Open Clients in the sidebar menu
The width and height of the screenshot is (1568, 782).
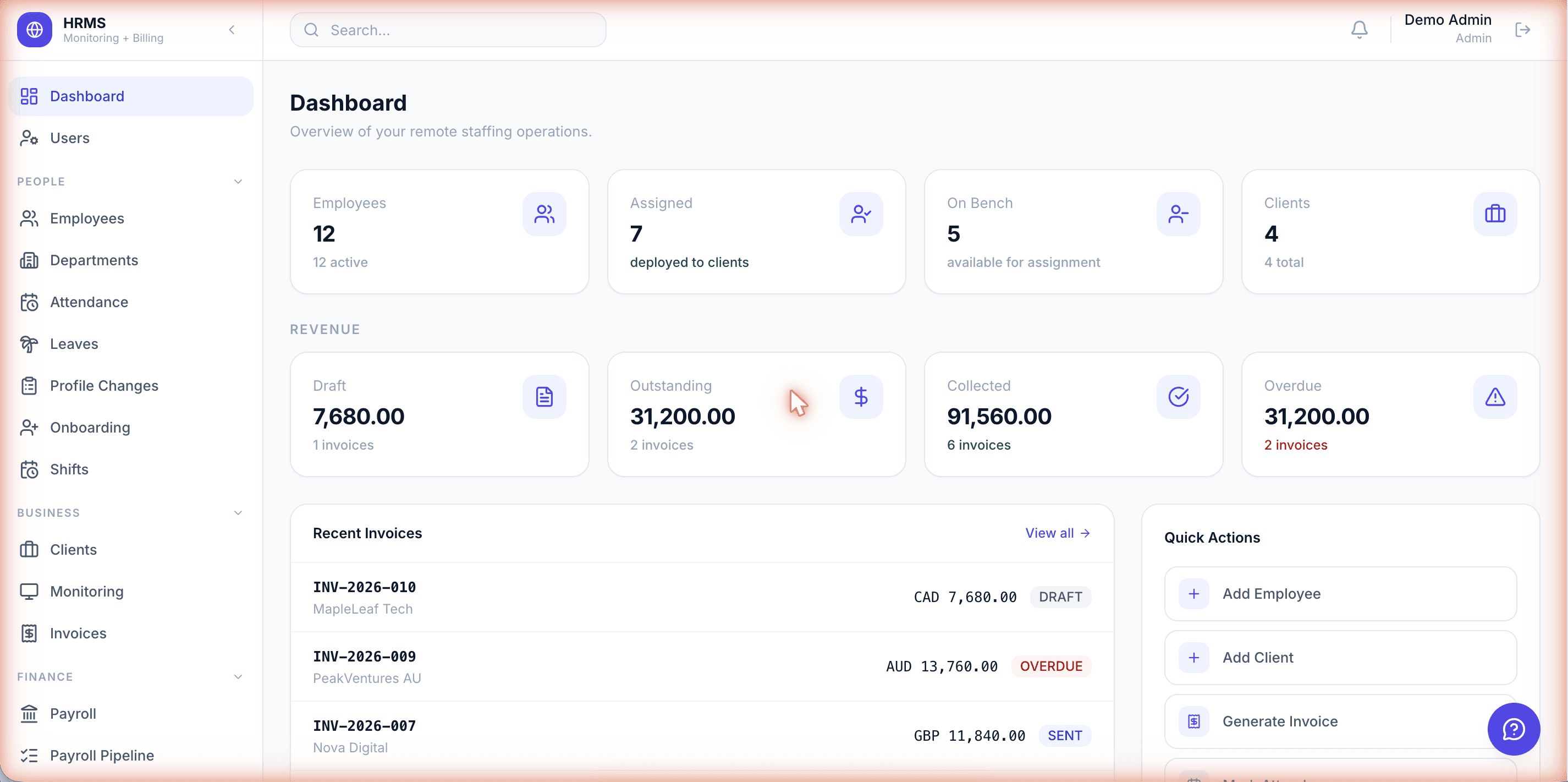click(x=131, y=550)
